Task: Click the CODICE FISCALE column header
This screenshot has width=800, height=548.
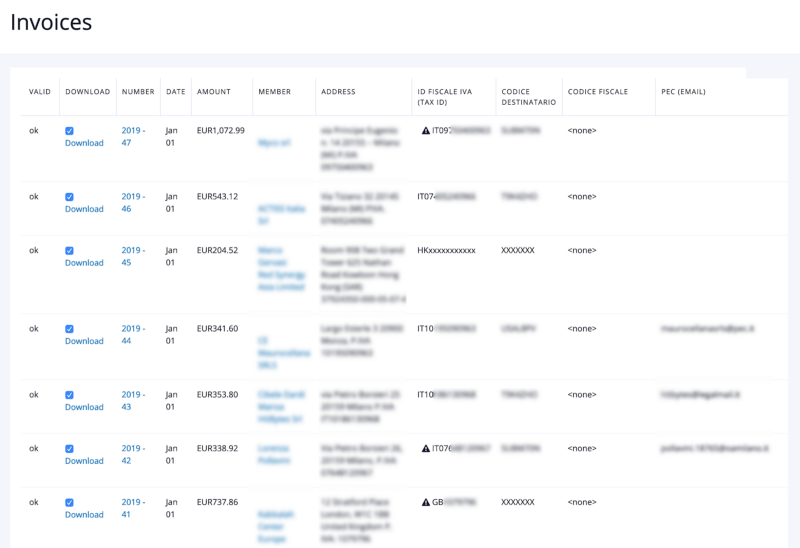Action: (598, 92)
